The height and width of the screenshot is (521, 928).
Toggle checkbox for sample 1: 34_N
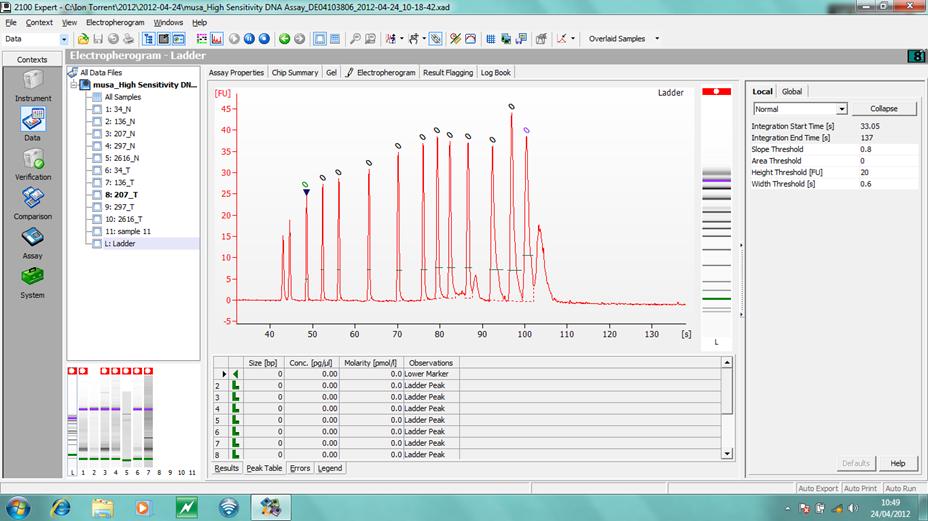click(x=97, y=109)
